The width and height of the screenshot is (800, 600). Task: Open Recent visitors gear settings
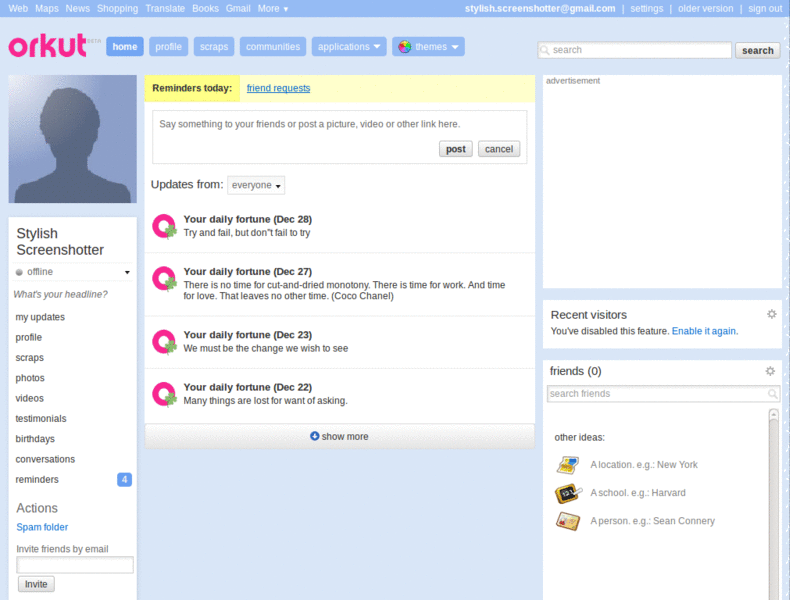pos(771,314)
